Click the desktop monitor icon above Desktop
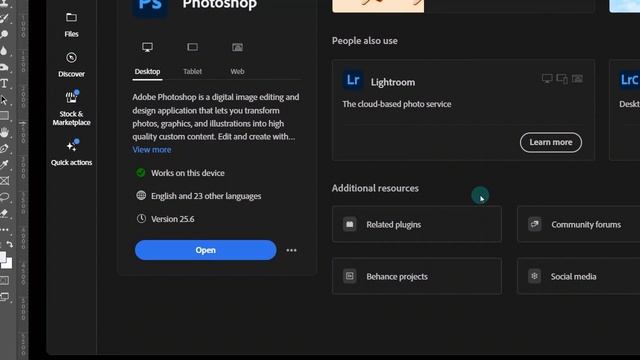 tap(147, 47)
